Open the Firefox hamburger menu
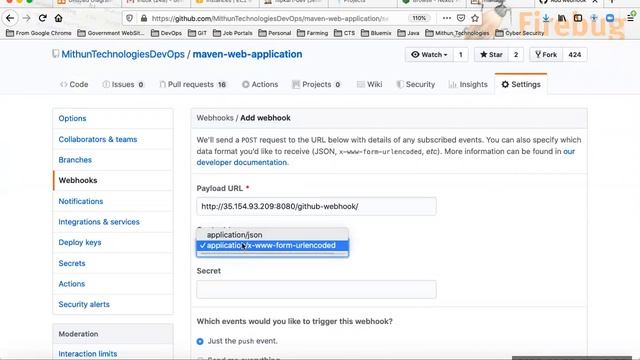 click(631, 18)
